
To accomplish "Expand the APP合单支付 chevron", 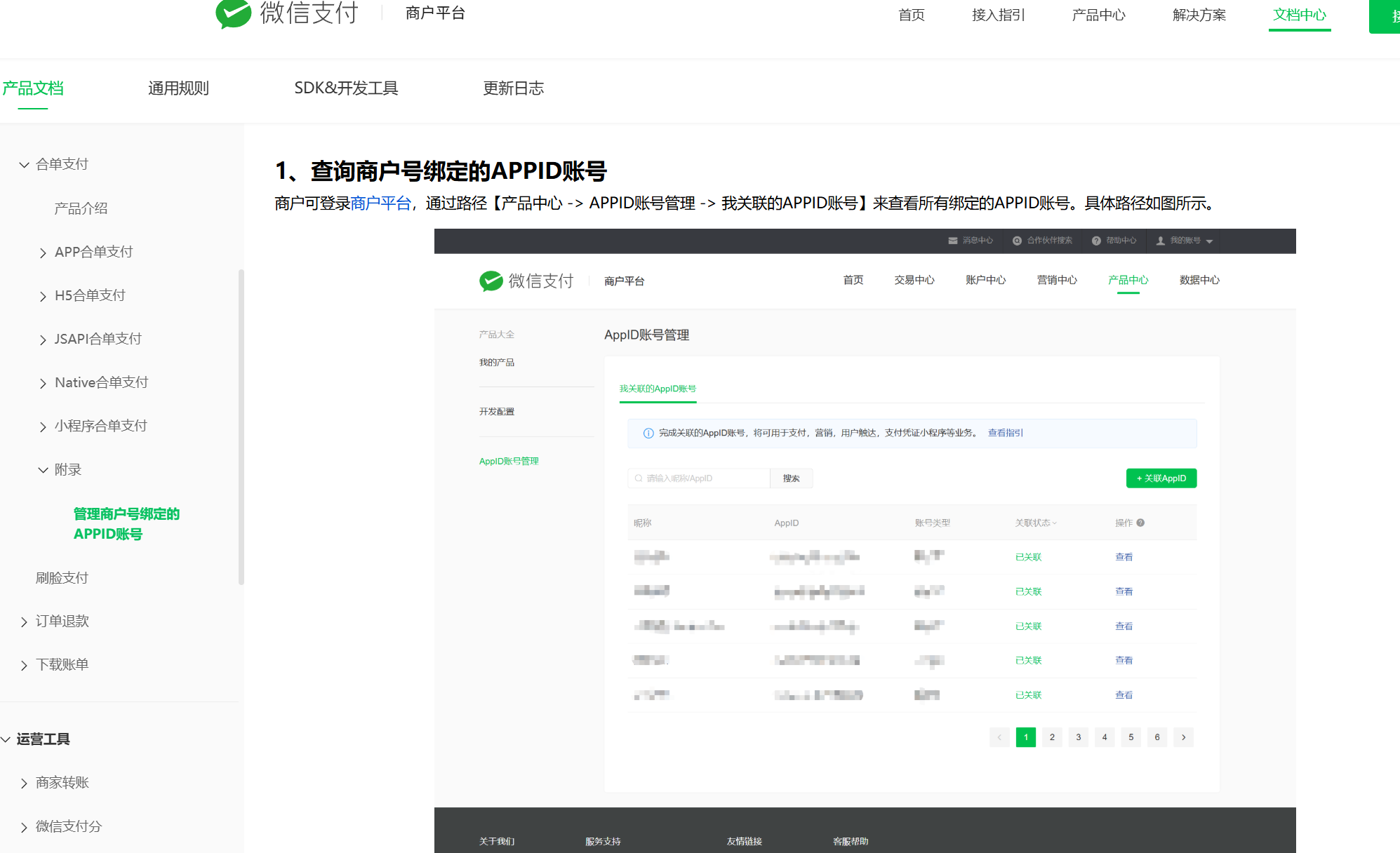I will tap(44, 253).
